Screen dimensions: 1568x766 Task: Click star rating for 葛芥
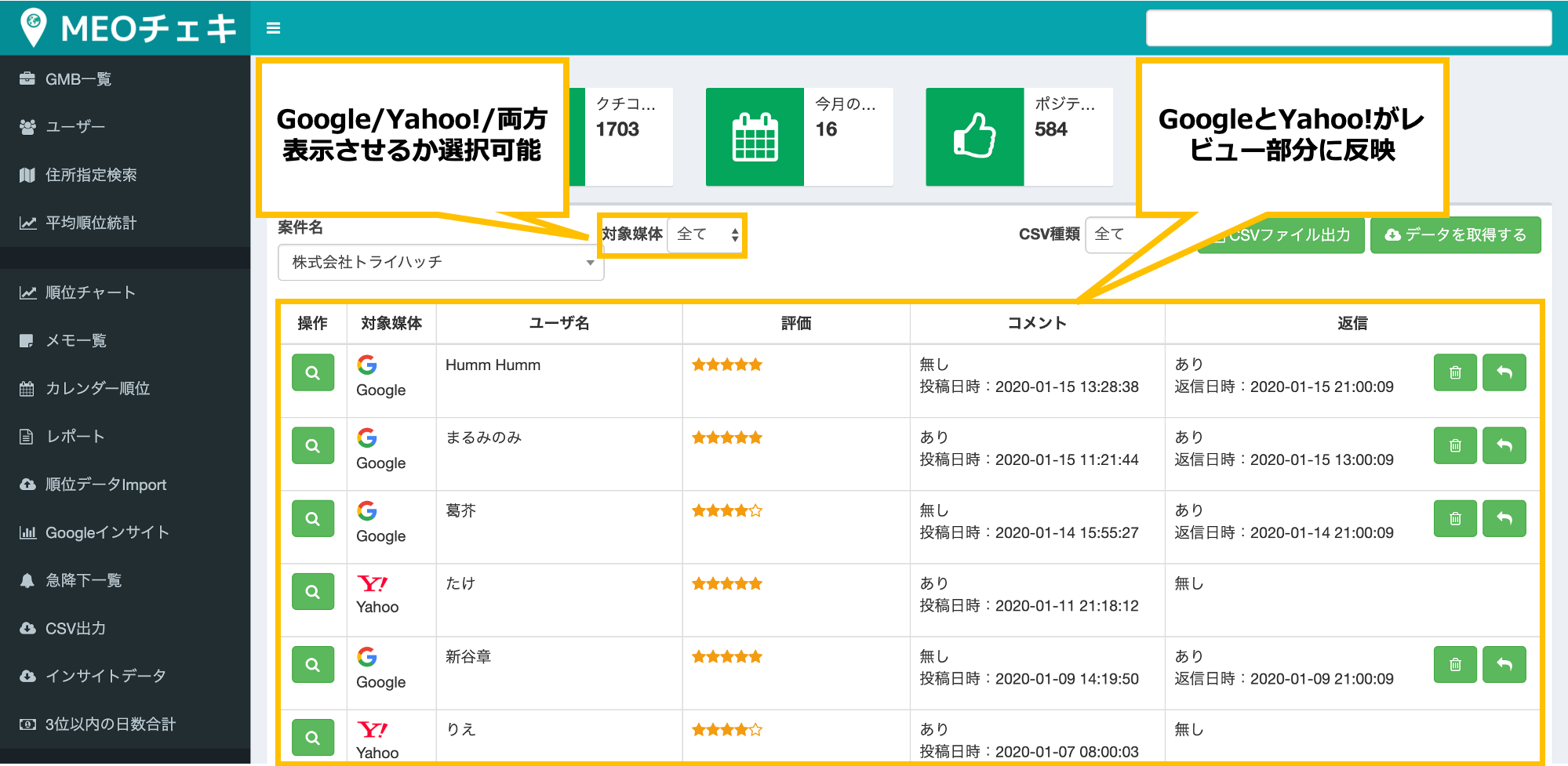727,510
